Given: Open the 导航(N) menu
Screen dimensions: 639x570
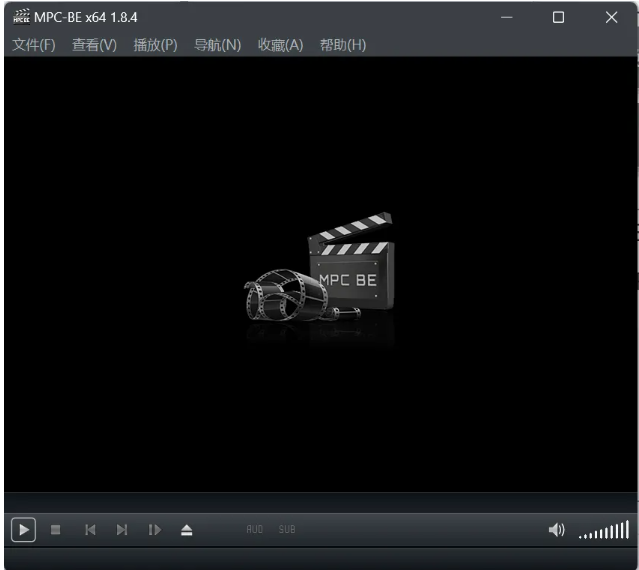Looking at the screenshot, I should pyautogui.click(x=217, y=45).
